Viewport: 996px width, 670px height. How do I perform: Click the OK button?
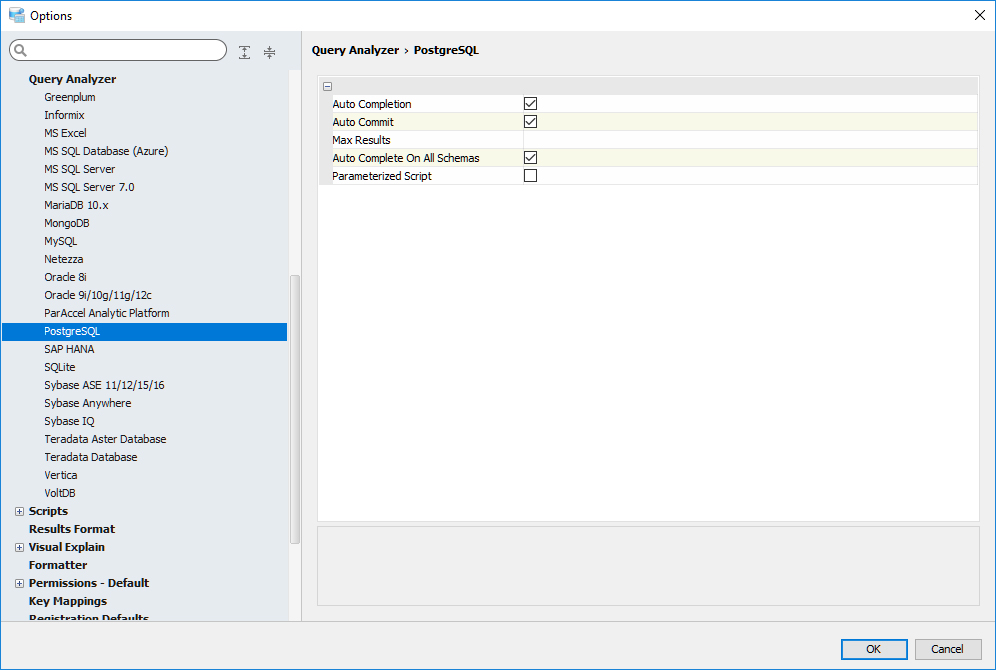pyautogui.click(x=874, y=649)
